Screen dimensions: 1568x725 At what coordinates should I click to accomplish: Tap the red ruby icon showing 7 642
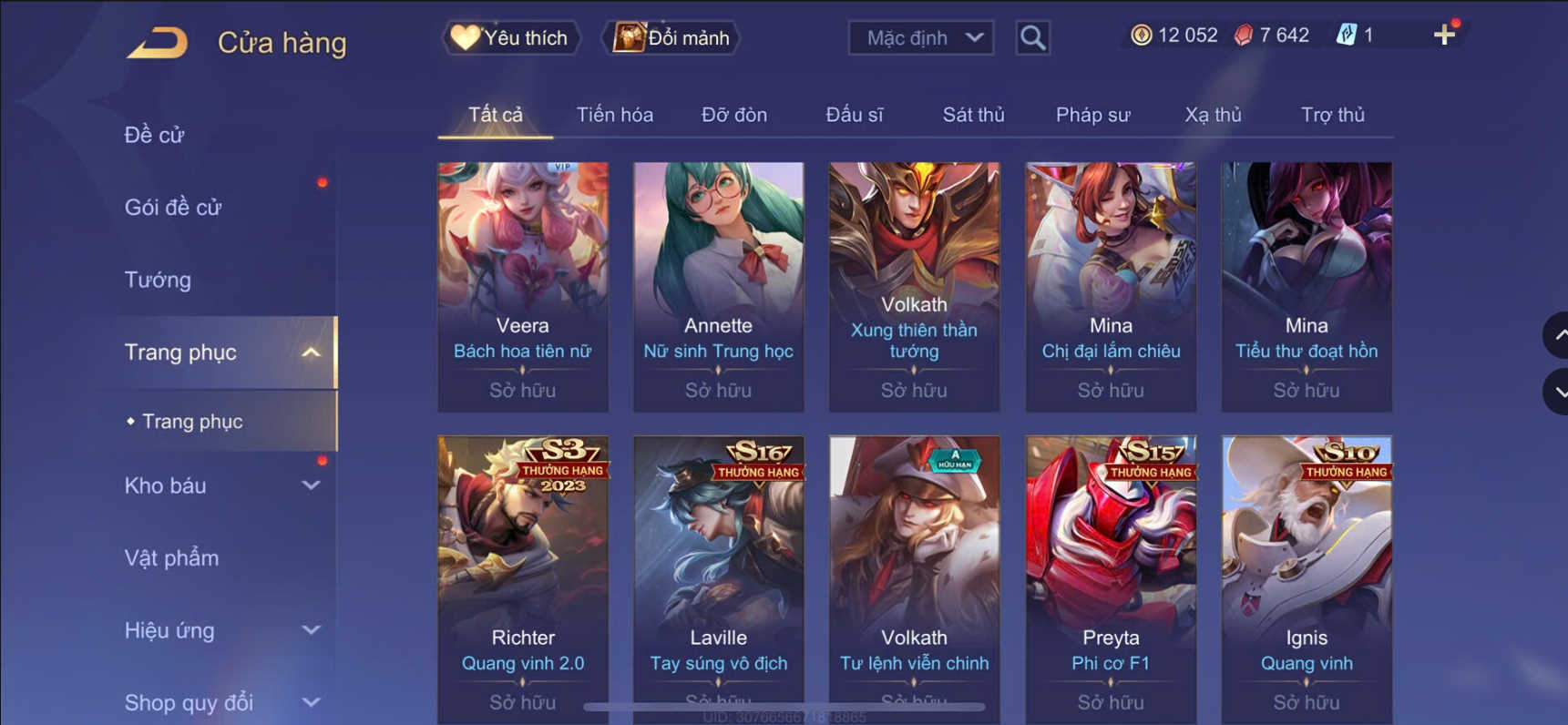[1243, 36]
